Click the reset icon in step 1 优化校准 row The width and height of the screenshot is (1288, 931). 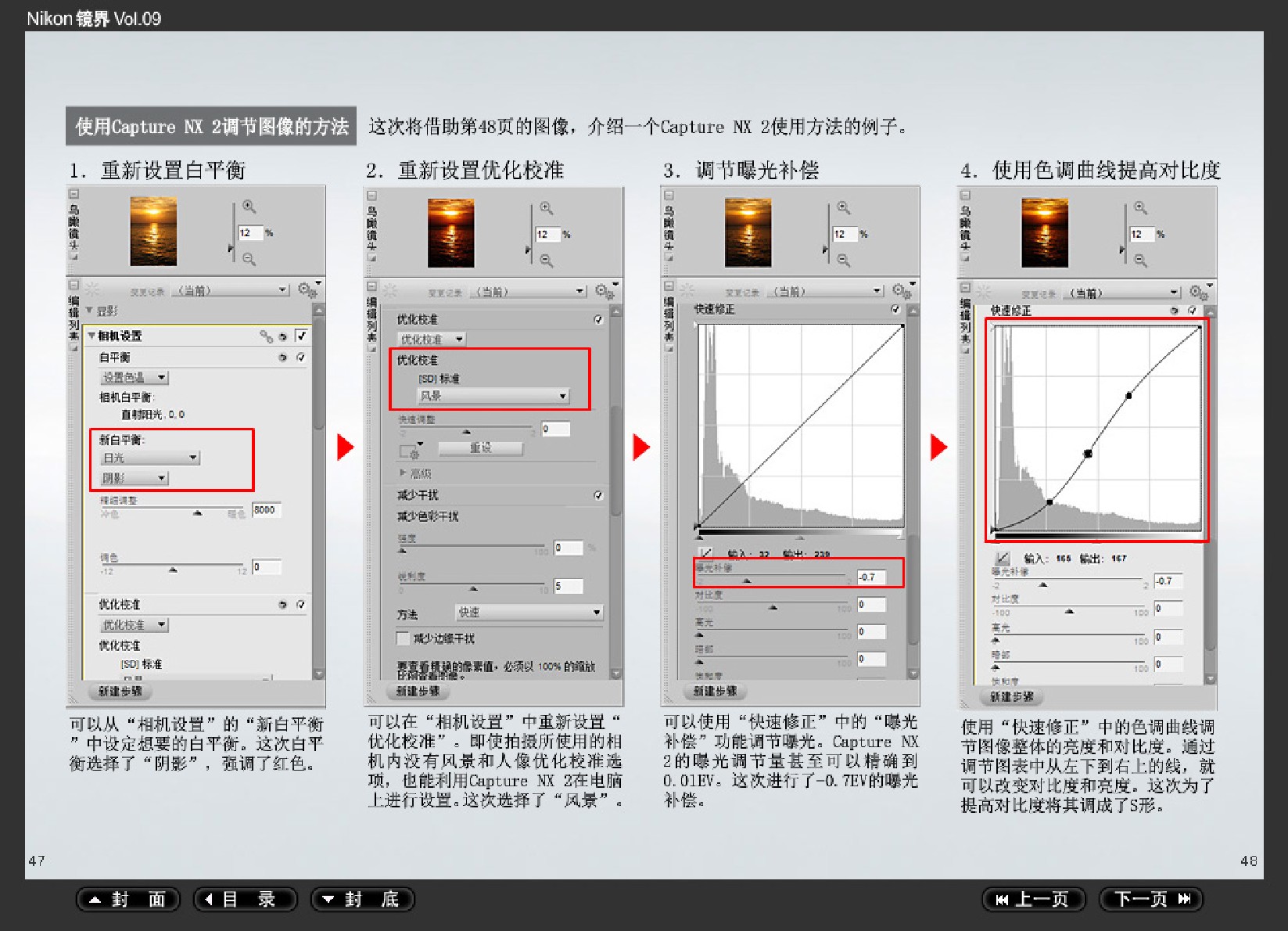pos(283,605)
